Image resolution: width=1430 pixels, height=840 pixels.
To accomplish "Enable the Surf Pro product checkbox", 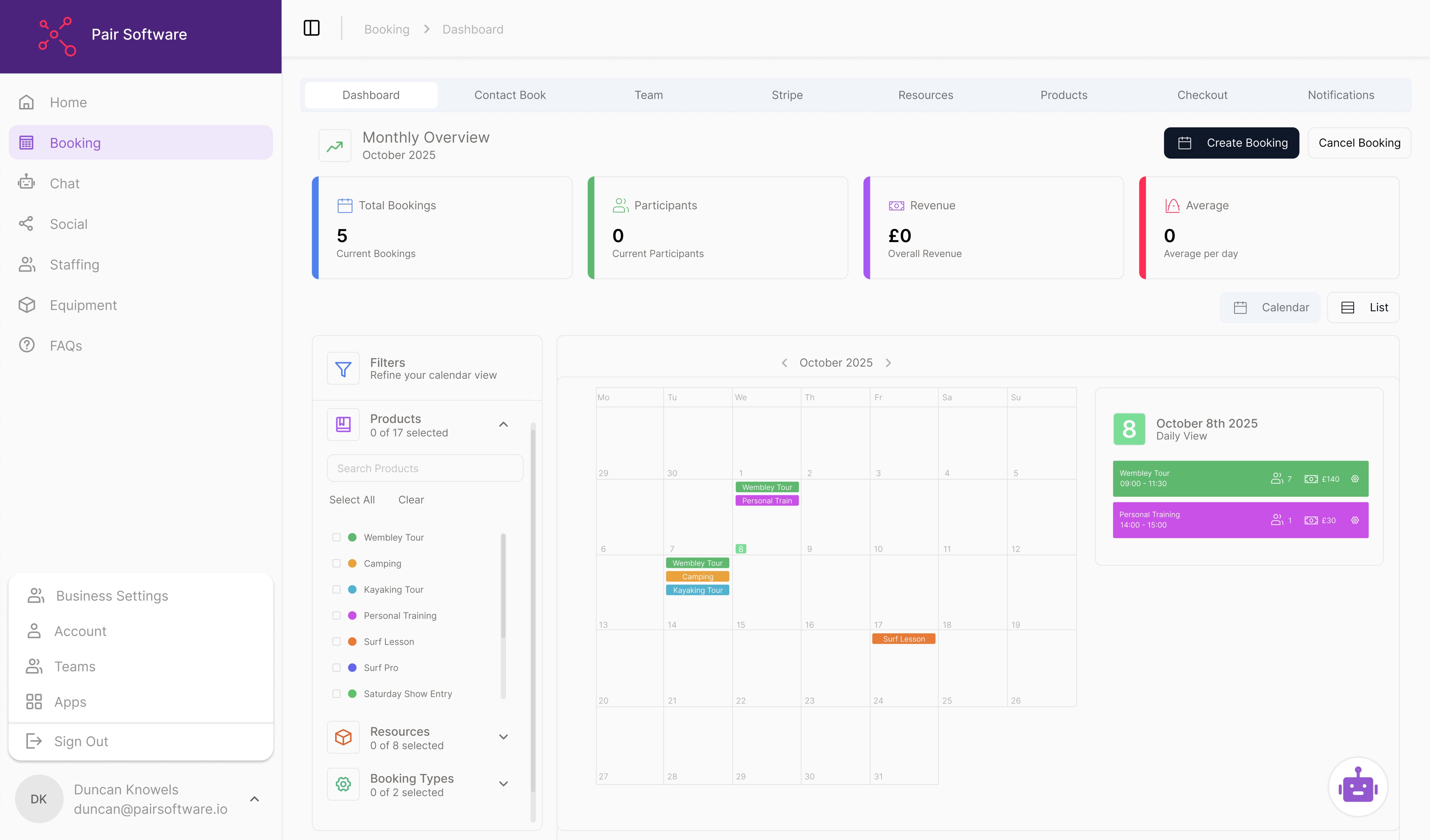I will (337, 668).
